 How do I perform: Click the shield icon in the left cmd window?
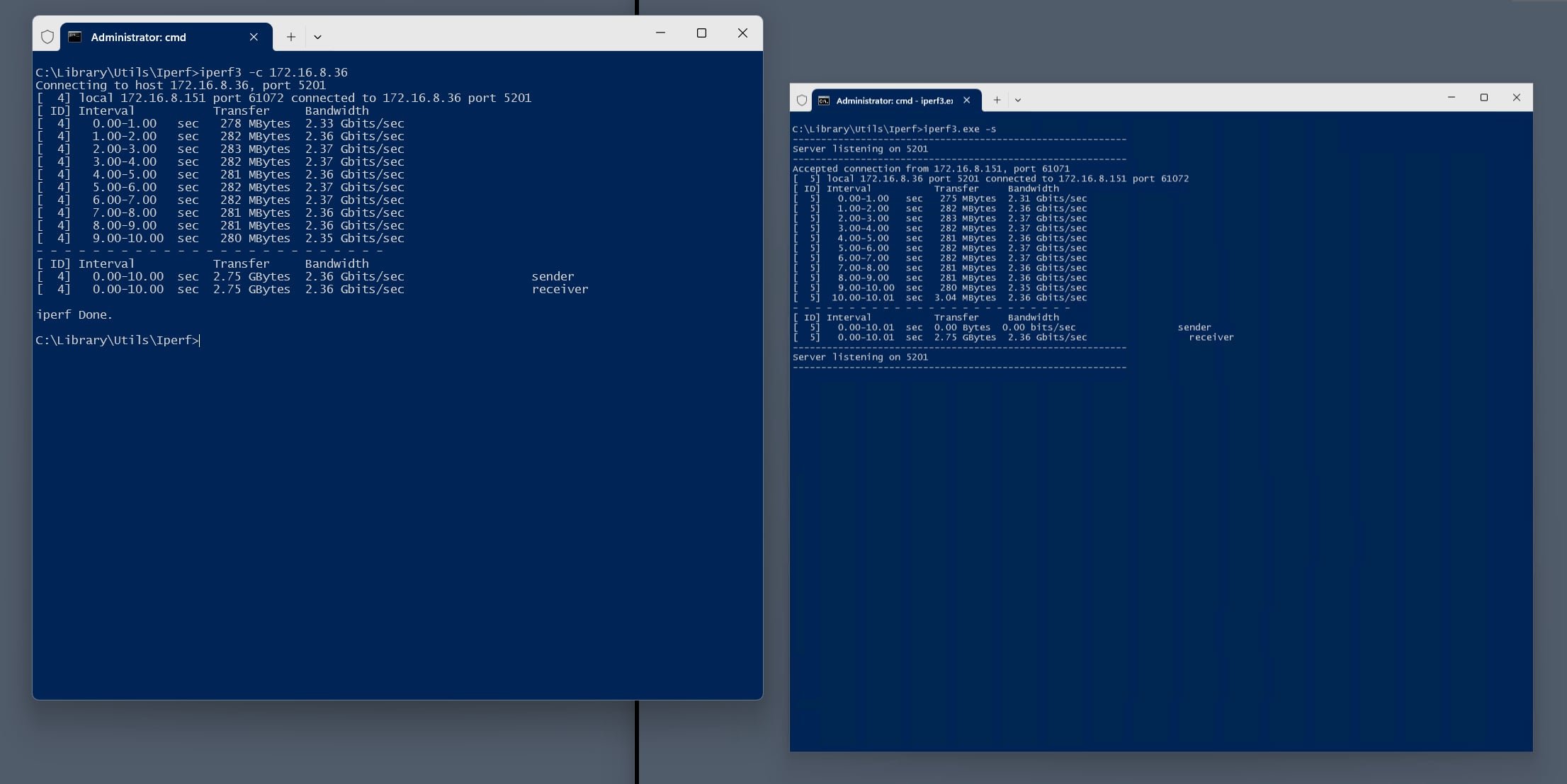(47, 37)
